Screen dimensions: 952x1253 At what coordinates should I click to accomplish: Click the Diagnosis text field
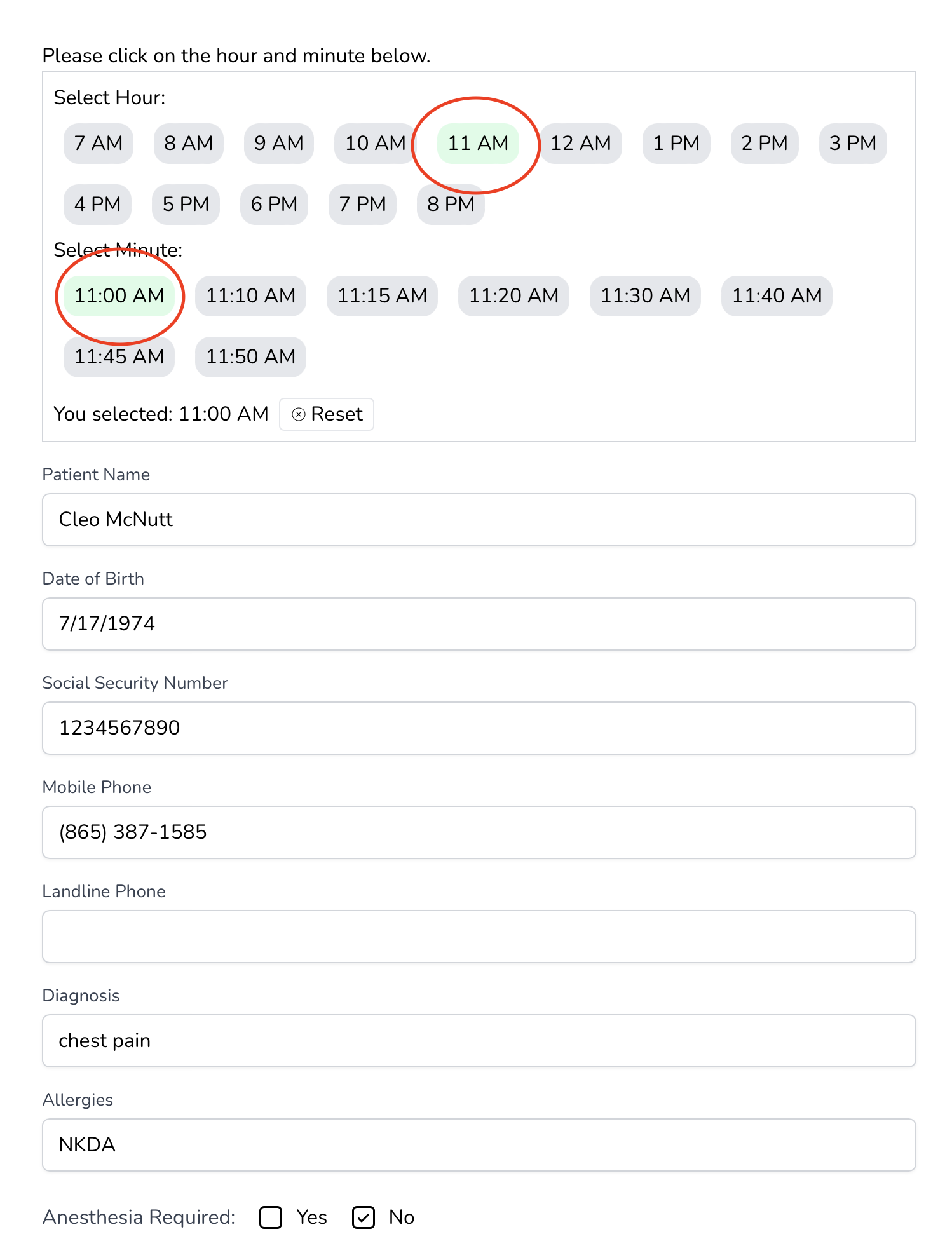click(479, 1041)
